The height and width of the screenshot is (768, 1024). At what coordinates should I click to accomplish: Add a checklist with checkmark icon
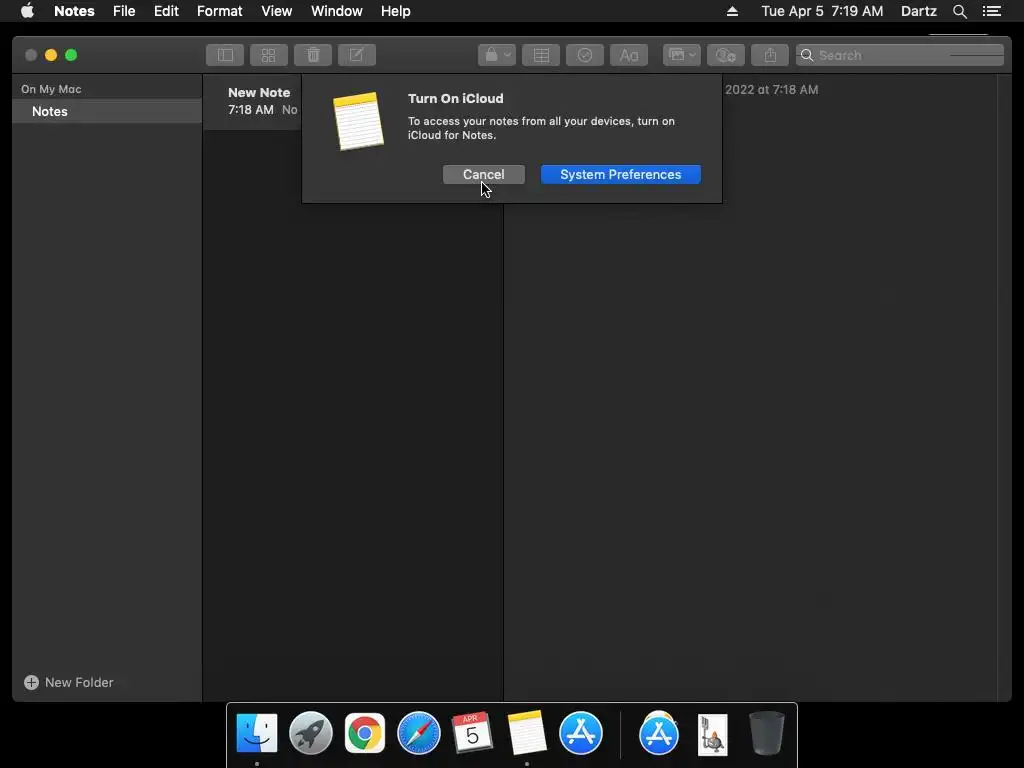pos(584,56)
